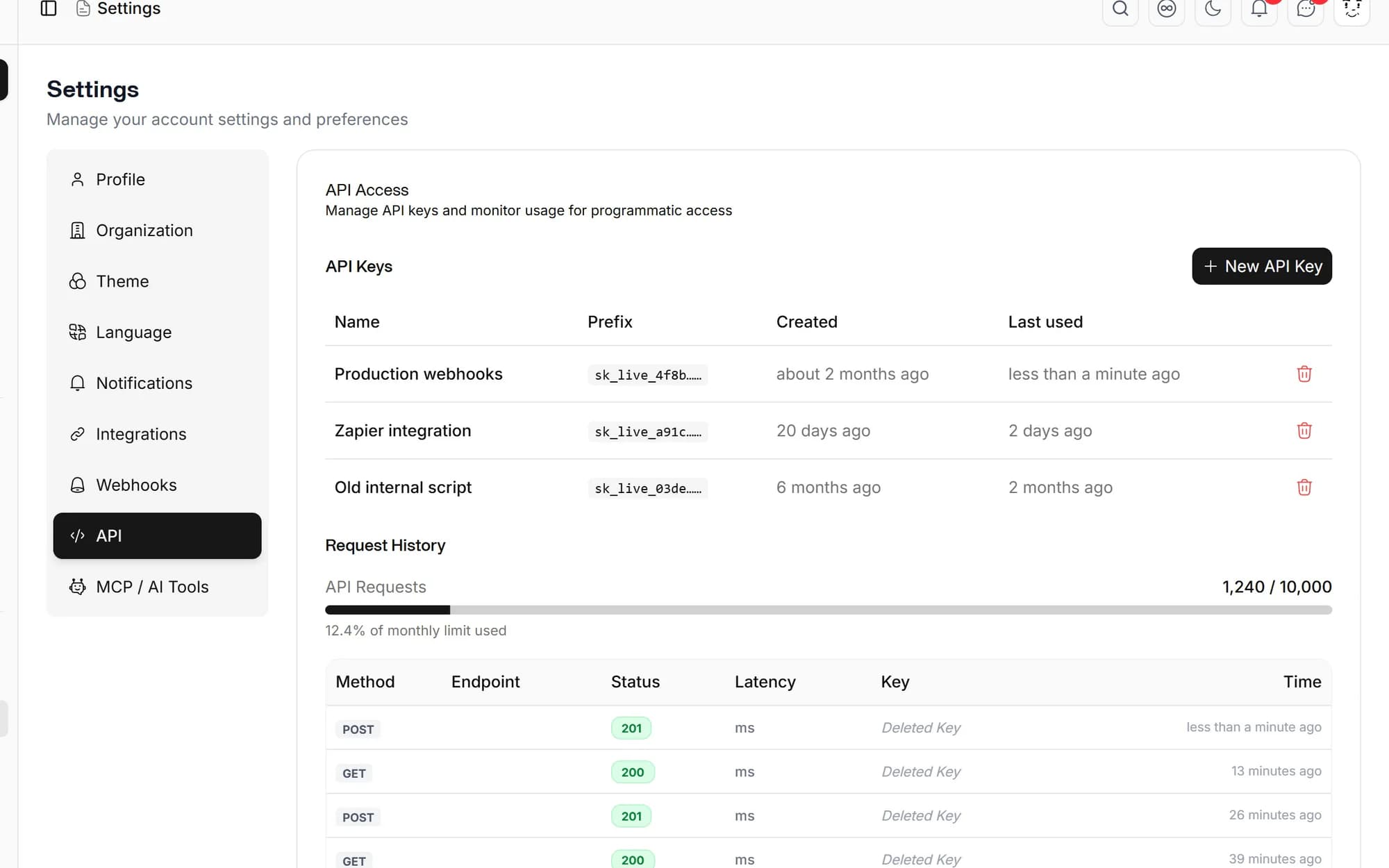This screenshot has width=1389, height=868.
Task: Toggle the sidebar panel icon
Action: click(49, 8)
